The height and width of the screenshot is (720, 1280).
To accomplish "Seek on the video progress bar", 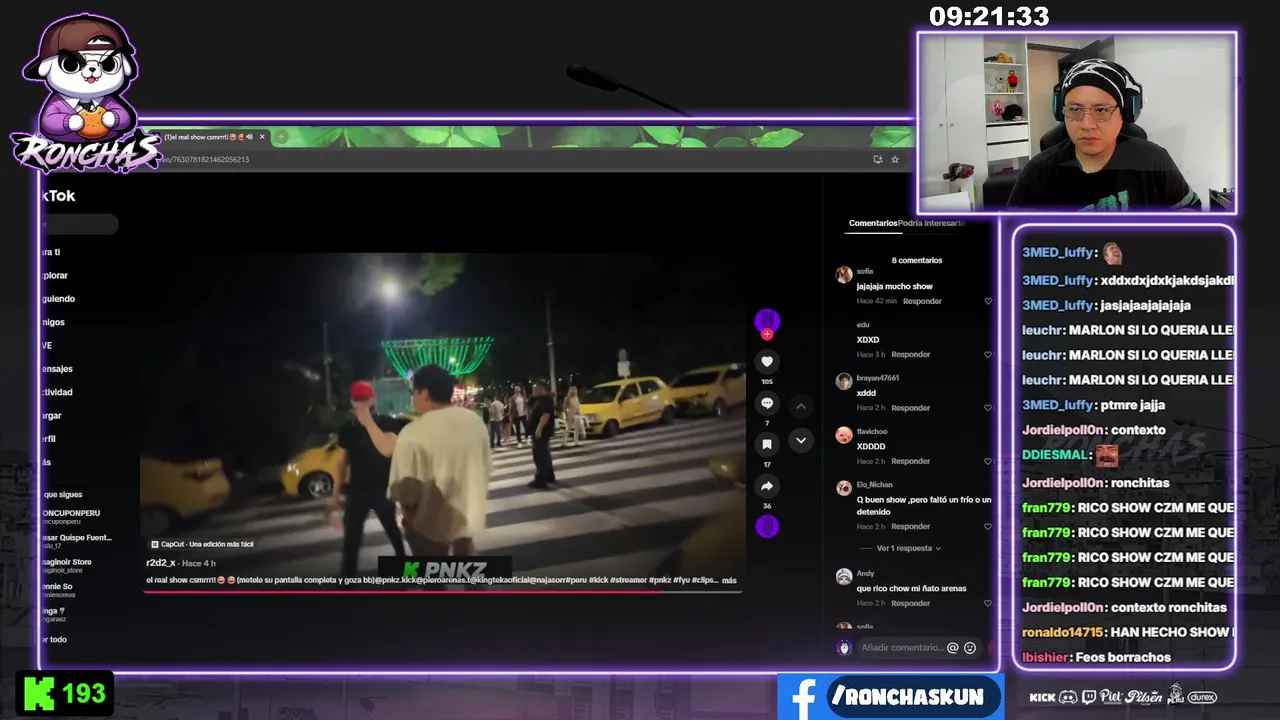I will pos(443,591).
